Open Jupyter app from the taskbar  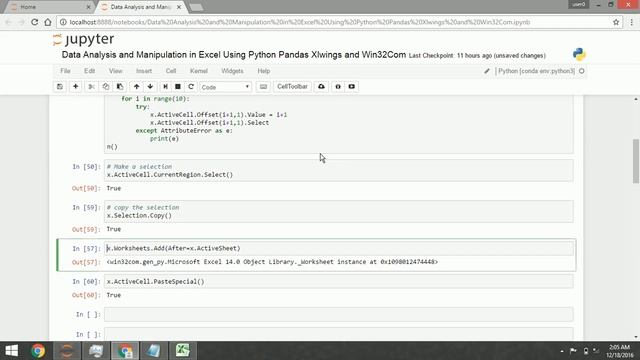[x=67, y=351]
